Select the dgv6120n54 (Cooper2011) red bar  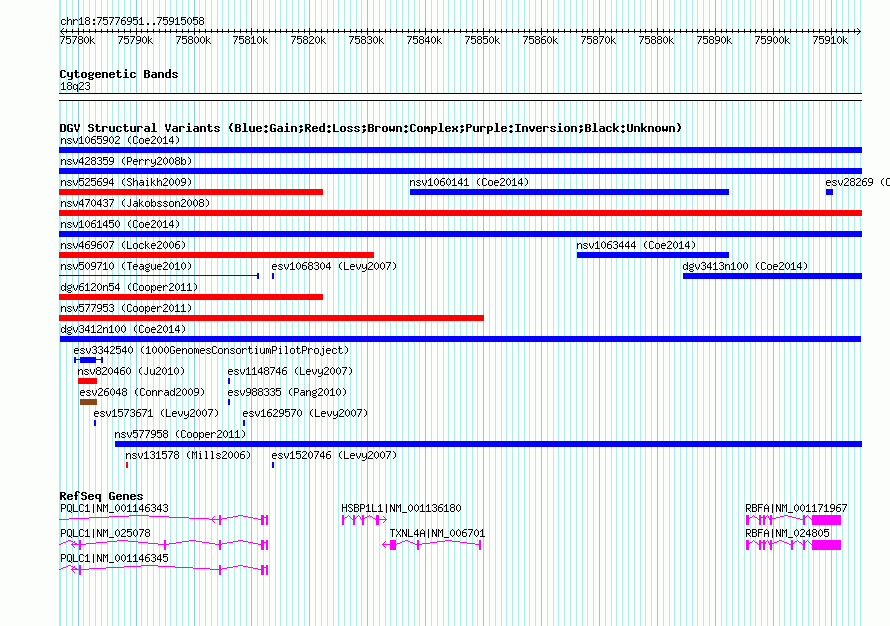191,297
